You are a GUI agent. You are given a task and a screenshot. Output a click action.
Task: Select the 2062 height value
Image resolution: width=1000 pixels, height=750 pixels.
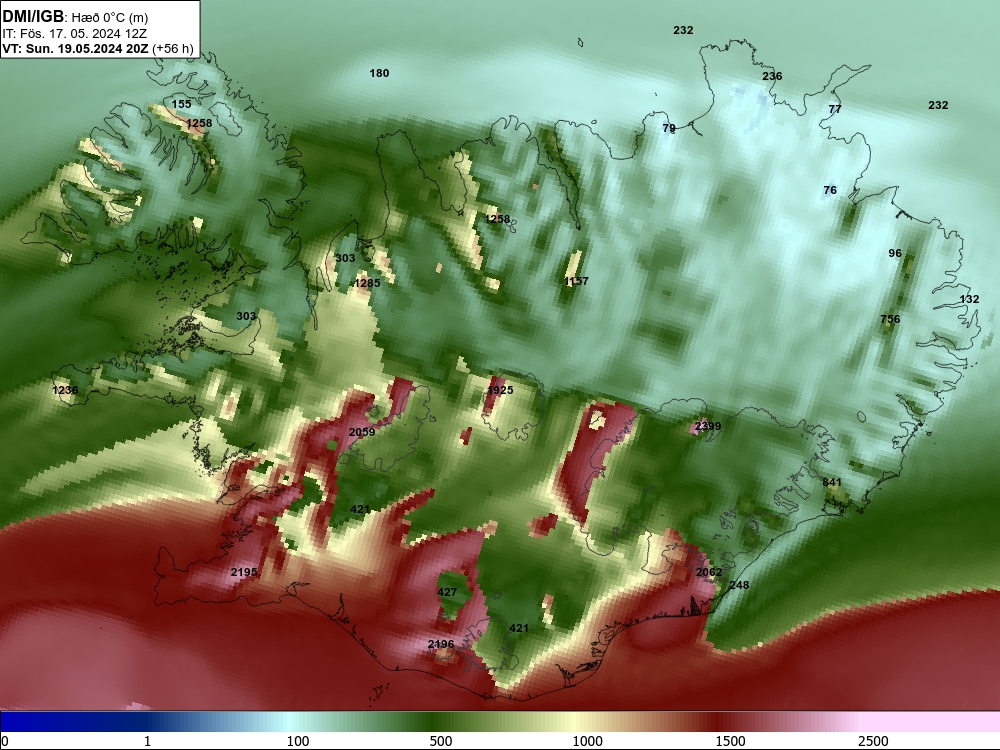pyautogui.click(x=709, y=572)
